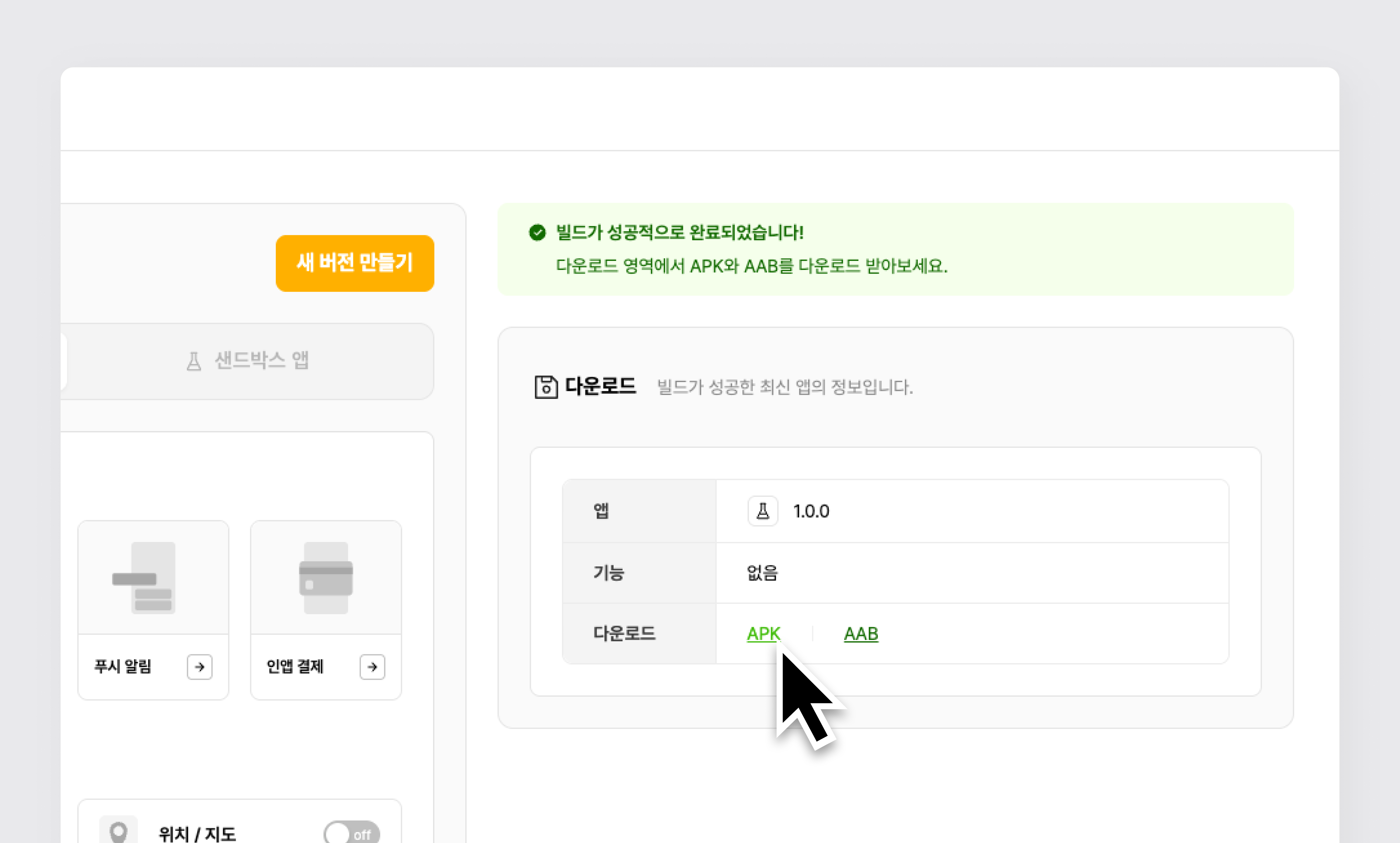Click the 빌드가 성공한 최신 앱의 정보입니다. subtitle

pyautogui.click(x=785, y=387)
